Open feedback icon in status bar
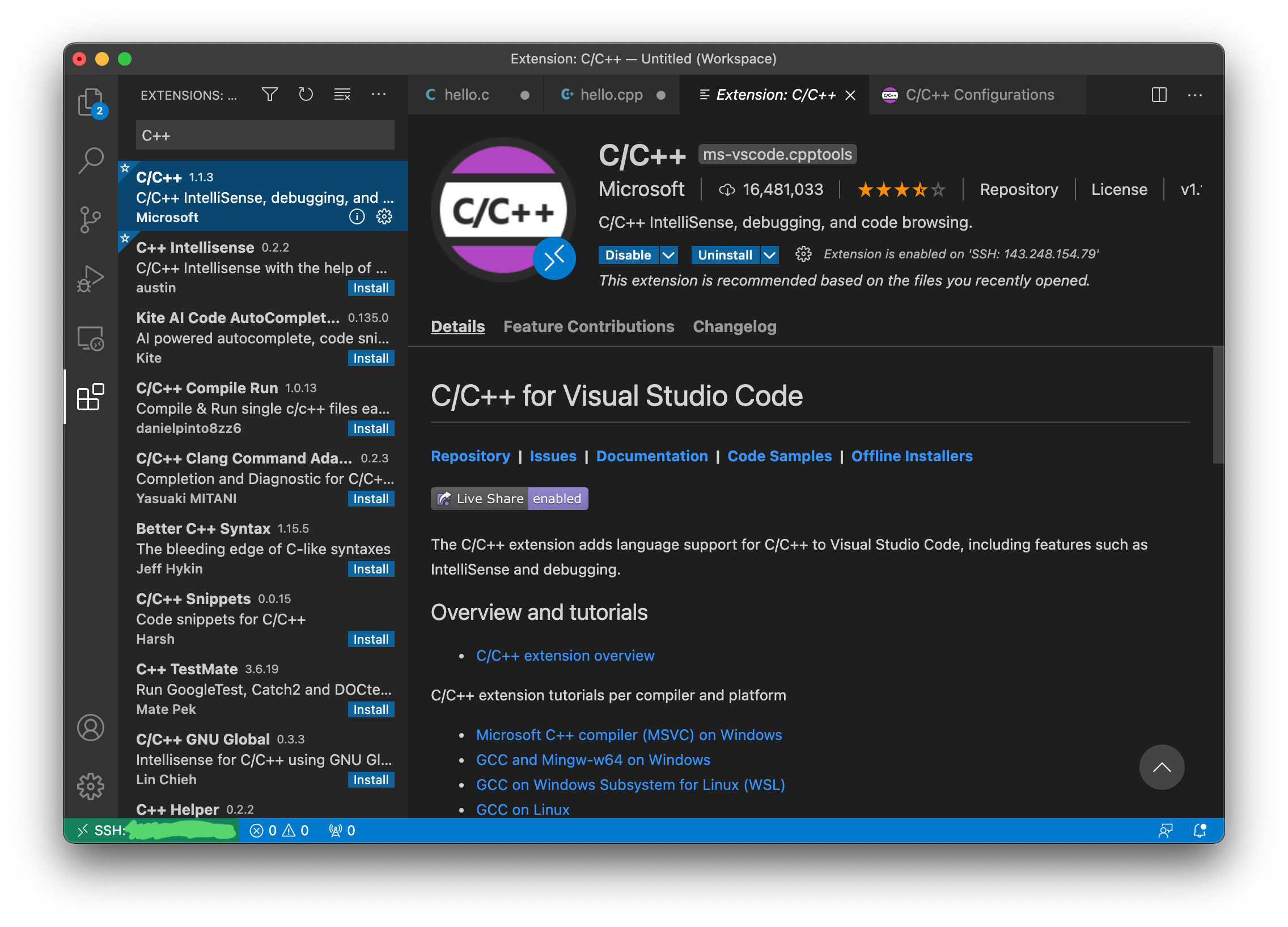Screen dimensions: 1288x927 [1165, 831]
